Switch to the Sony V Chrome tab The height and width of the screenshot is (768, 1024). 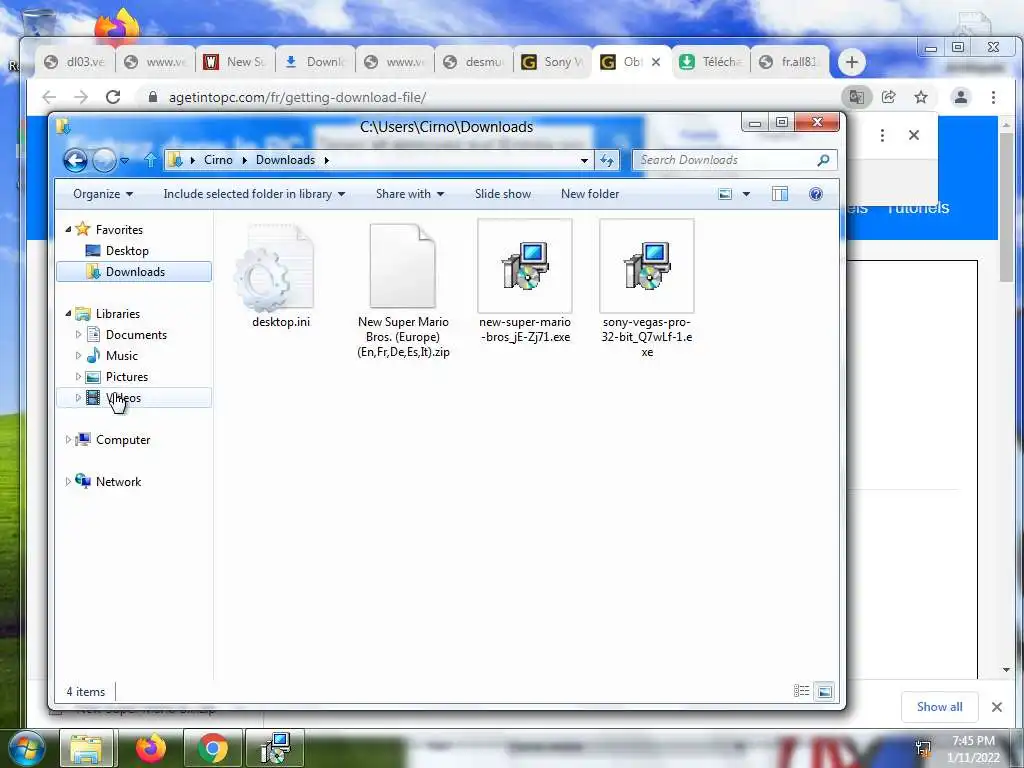[553, 62]
